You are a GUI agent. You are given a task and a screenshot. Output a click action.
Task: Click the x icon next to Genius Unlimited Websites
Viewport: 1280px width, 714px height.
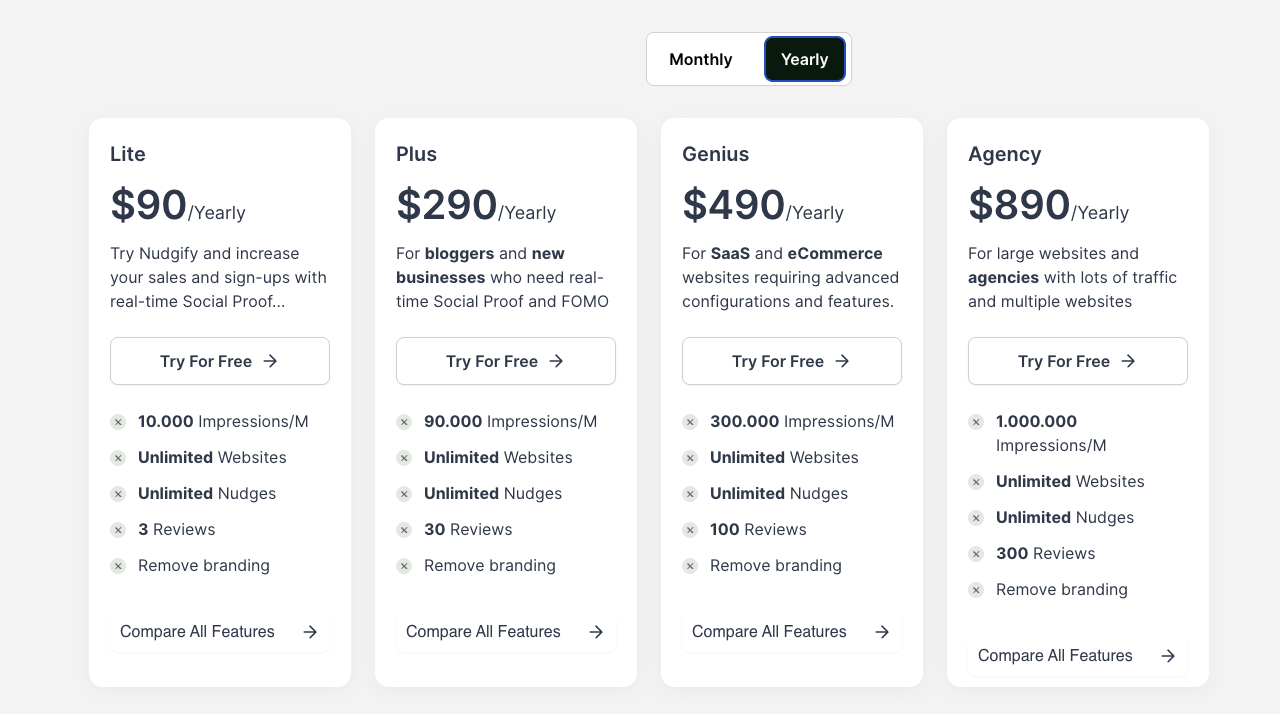click(x=690, y=458)
